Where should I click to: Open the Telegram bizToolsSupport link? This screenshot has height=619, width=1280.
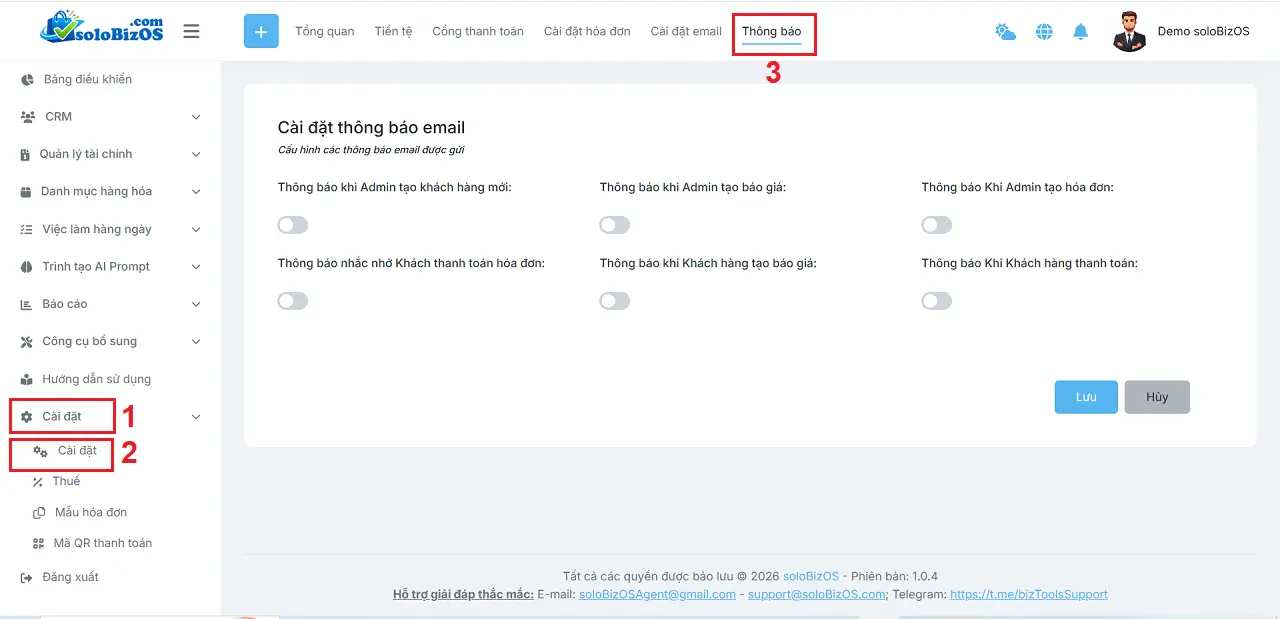[1029, 594]
